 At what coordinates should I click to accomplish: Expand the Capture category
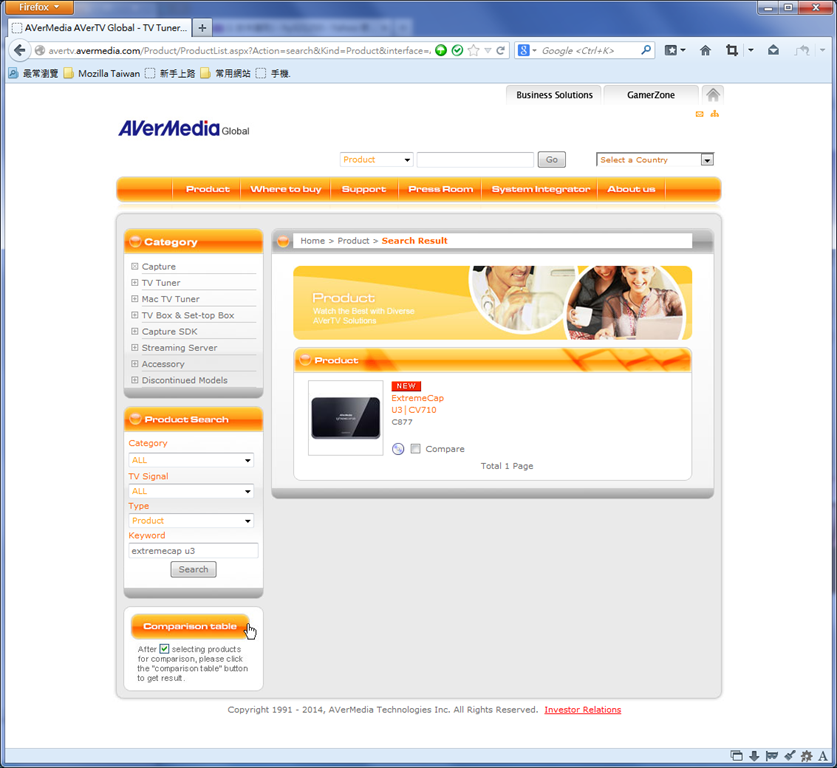[x=135, y=266]
